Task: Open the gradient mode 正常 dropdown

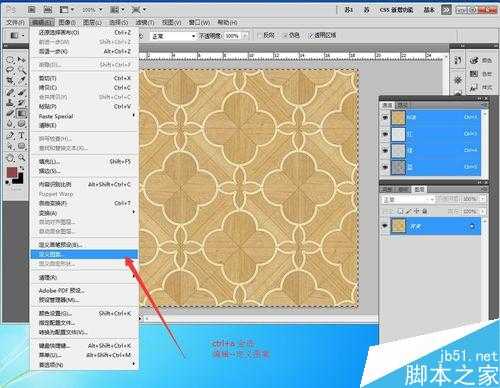Action: [173, 36]
